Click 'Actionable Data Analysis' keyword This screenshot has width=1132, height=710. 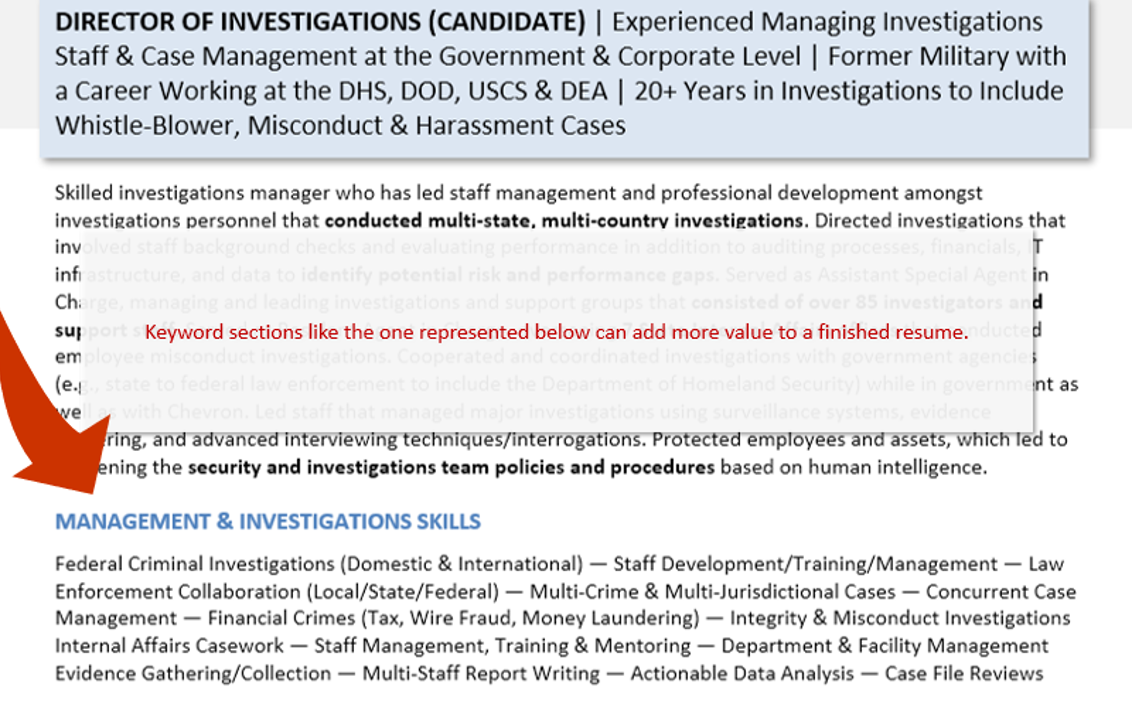742,673
